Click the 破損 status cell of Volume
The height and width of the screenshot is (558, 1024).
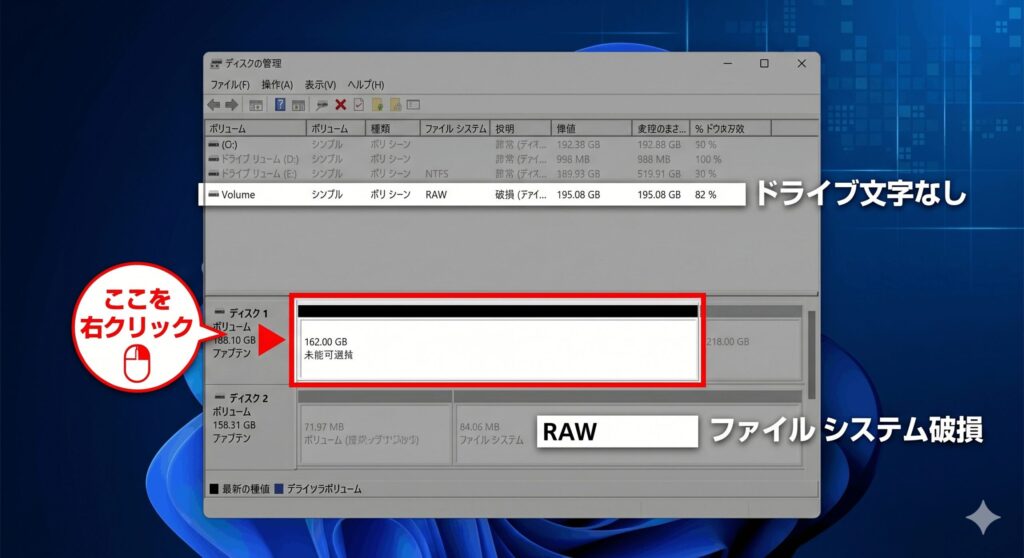pos(520,195)
